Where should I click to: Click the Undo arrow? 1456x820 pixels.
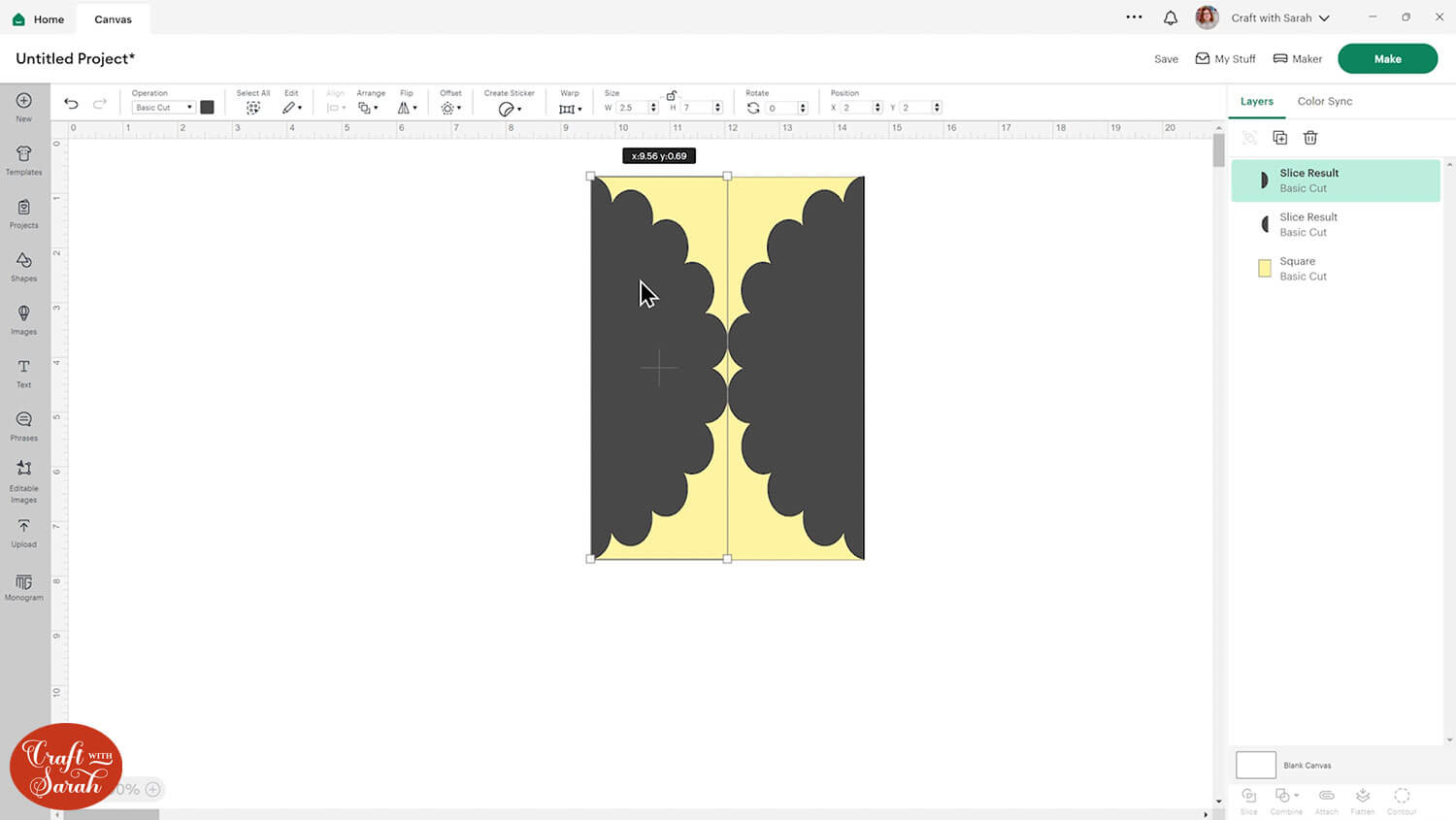[x=71, y=105]
